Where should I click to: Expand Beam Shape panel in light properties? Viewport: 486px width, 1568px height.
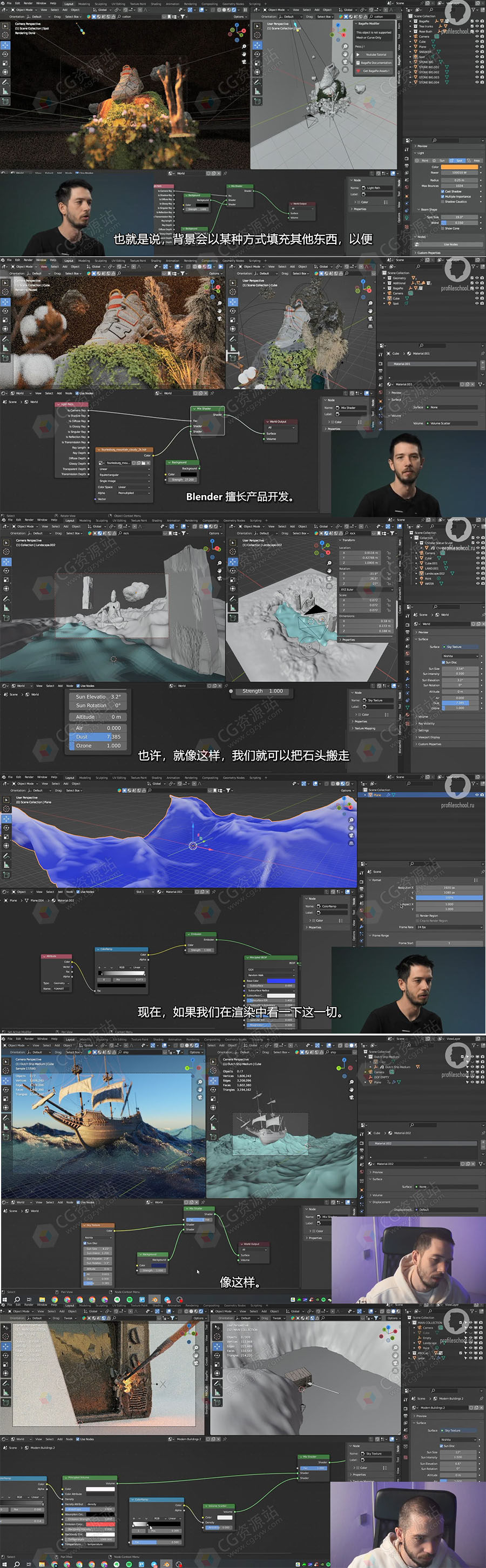point(429,209)
